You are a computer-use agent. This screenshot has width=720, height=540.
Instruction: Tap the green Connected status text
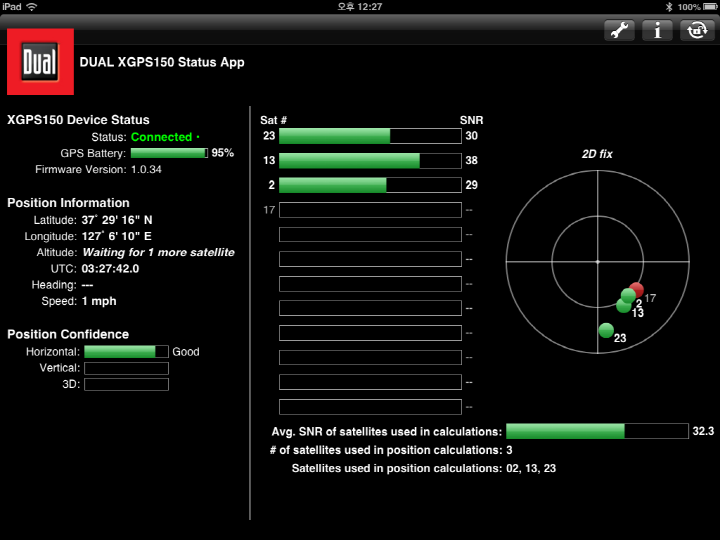[161, 137]
